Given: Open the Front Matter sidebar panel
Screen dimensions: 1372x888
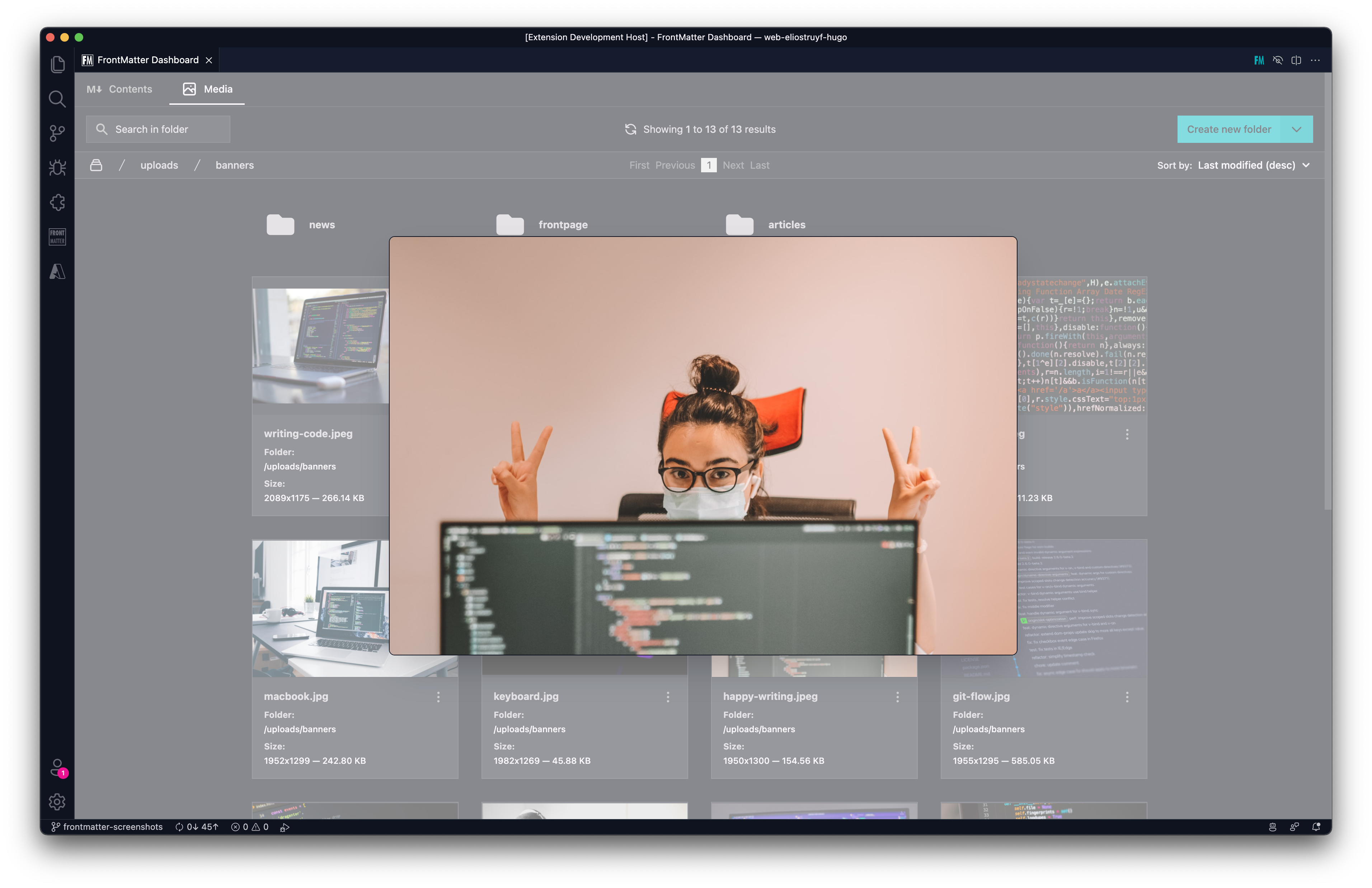Looking at the screenshot, I should point(57,237).
